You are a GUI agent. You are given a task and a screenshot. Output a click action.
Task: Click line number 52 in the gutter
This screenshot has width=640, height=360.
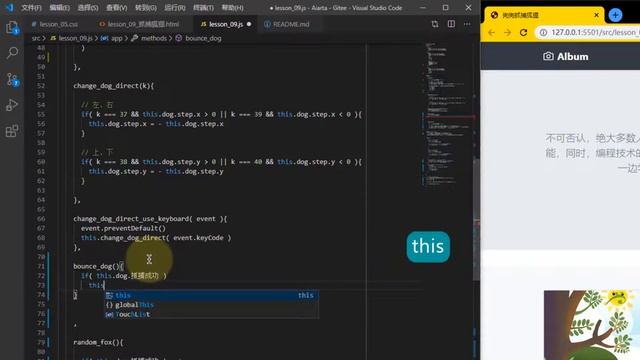tap(41, 86)
